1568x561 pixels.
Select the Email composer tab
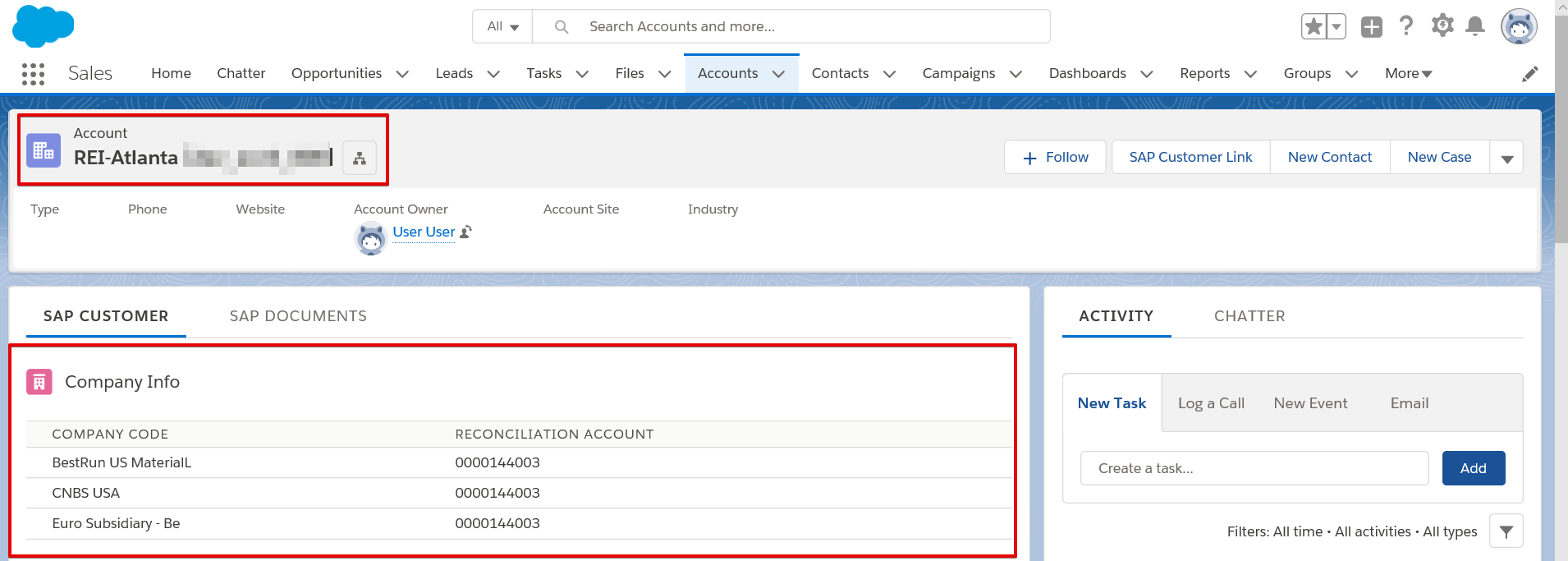(1410, 403)
